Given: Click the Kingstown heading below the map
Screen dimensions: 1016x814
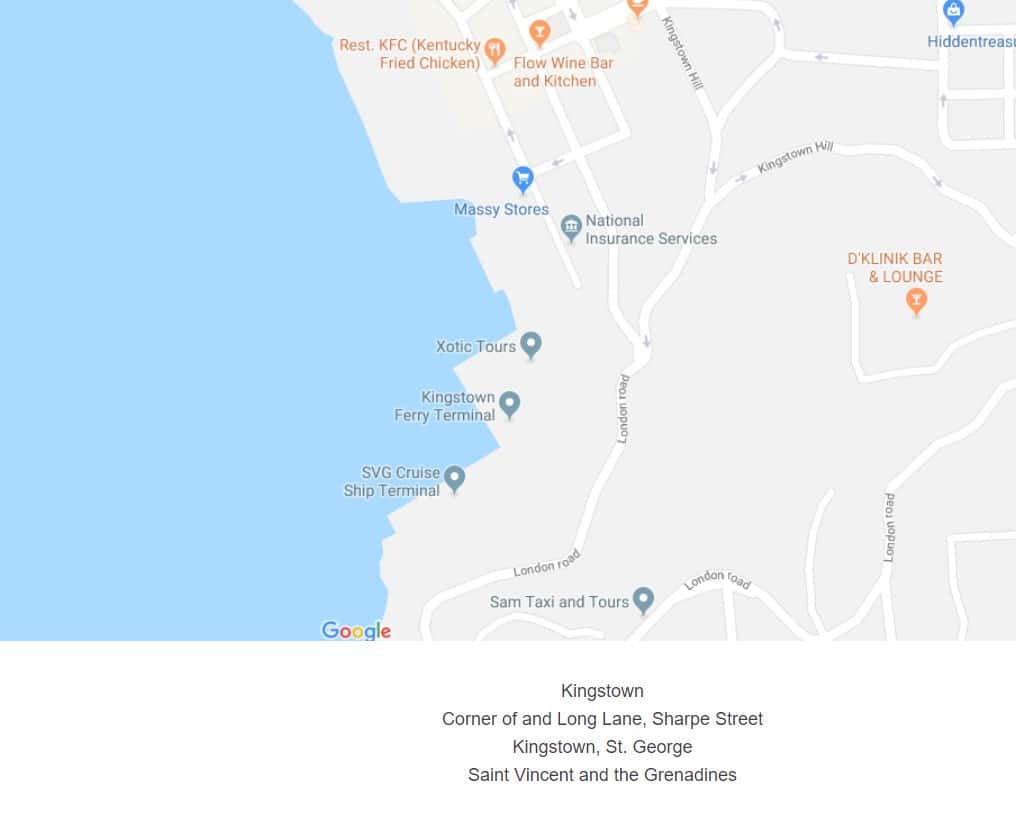Looking at the screenshot, I should (602, 691).
